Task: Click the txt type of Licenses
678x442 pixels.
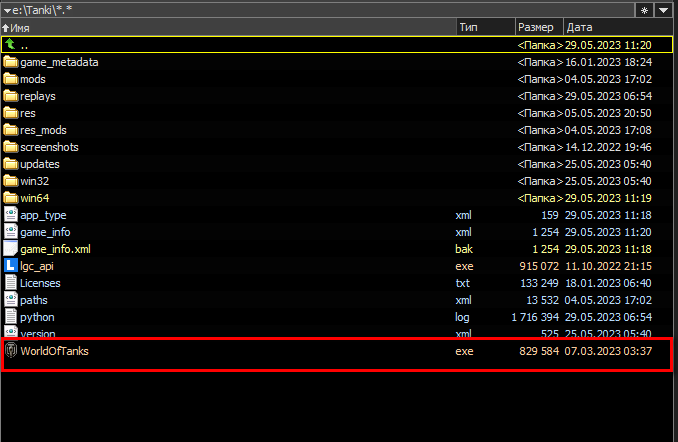Action: [x=462, y=283]
